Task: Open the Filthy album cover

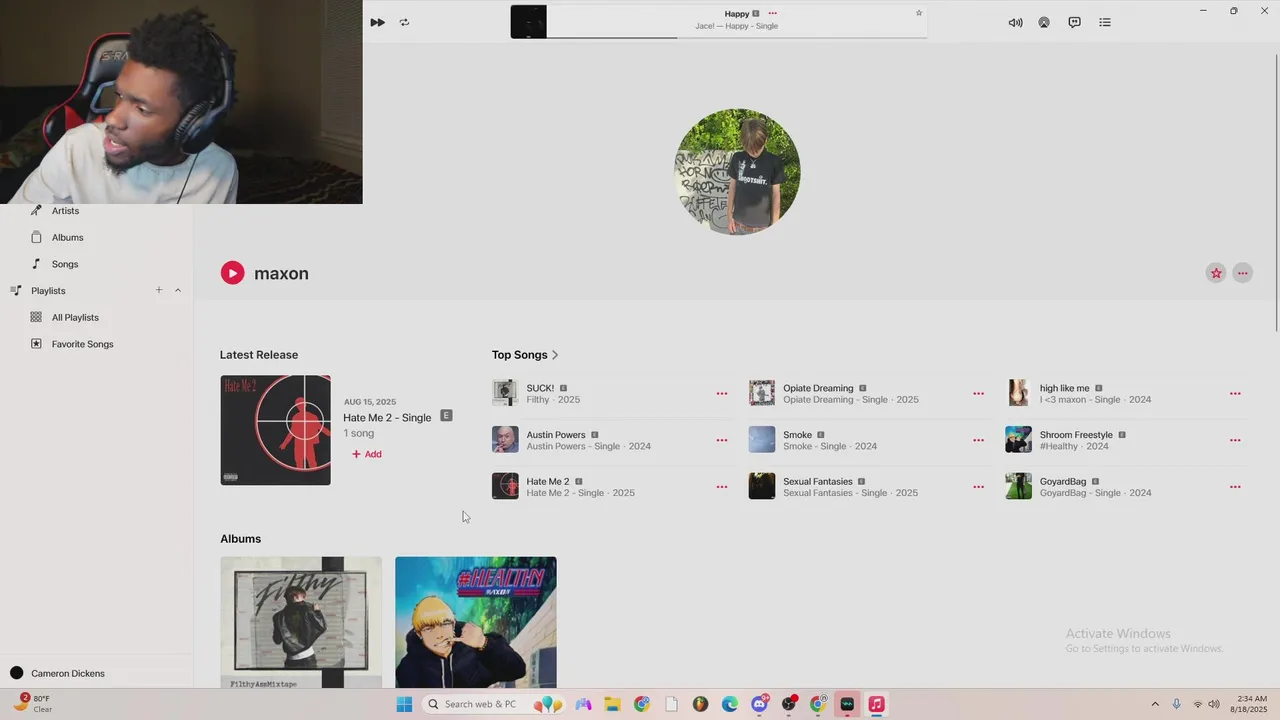Action: (301, 622)
